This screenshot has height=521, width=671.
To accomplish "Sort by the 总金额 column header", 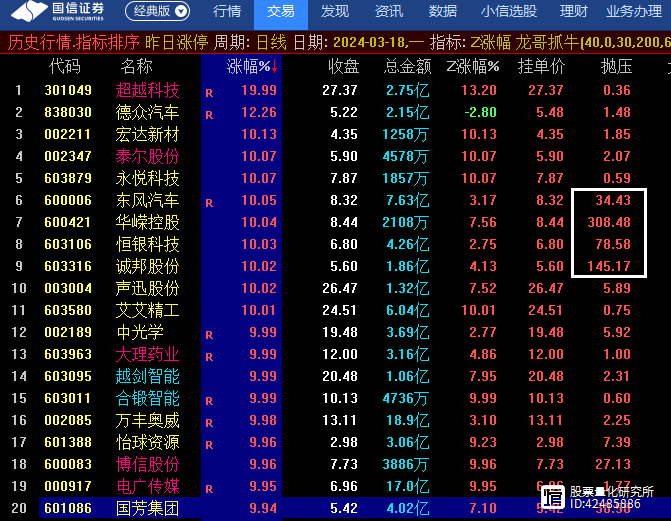I will click(x=407, y=66).
